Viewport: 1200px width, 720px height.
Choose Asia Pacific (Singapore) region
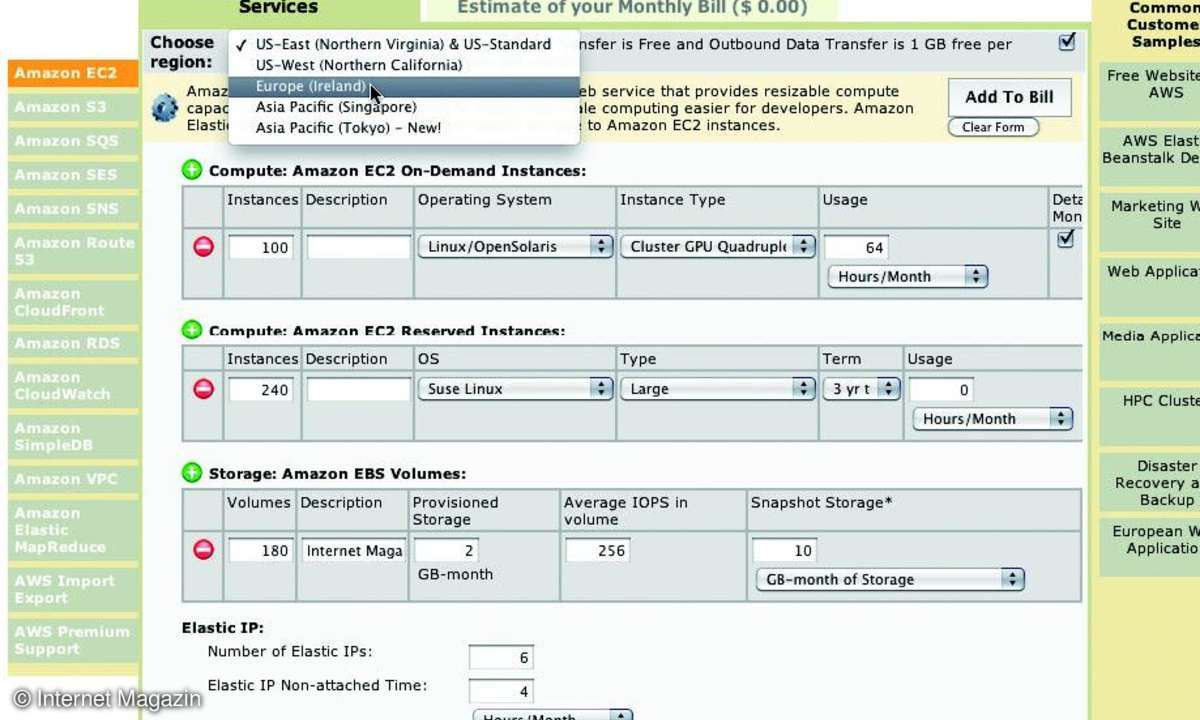point(404,107)
